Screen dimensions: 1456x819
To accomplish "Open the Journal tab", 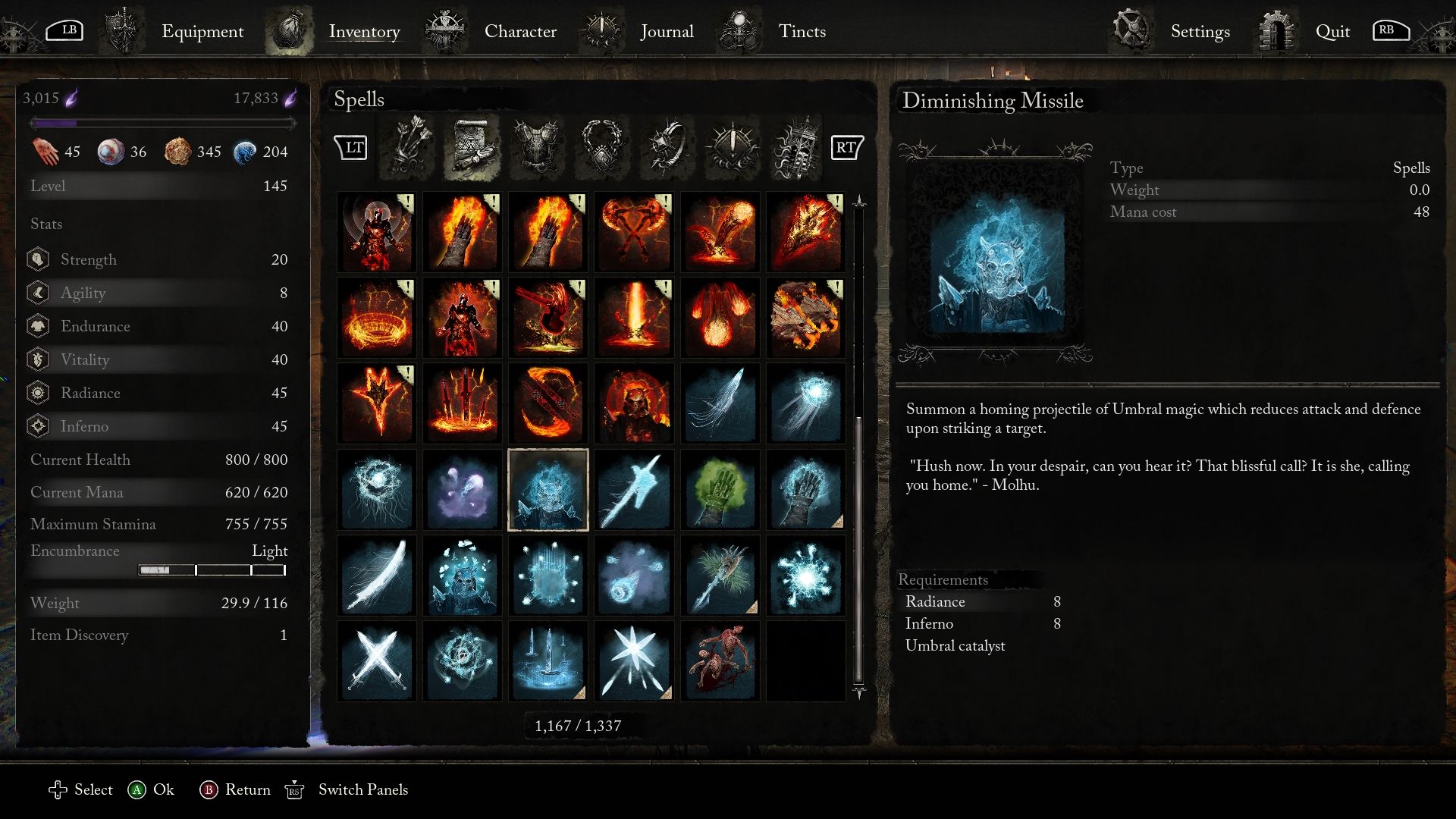I will 667,31.
